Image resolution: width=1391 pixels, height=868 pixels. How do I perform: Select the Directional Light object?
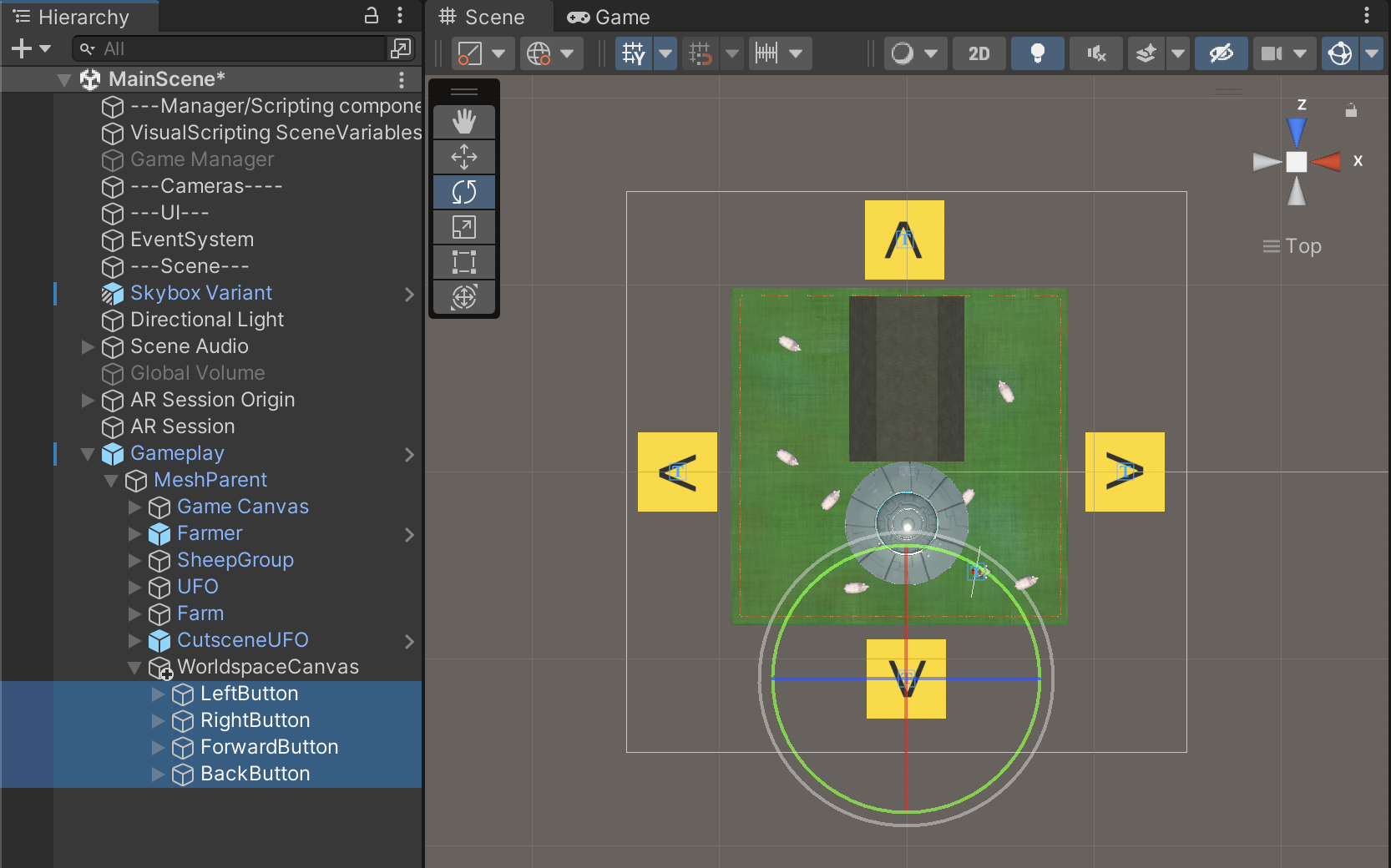pos(207,320)
